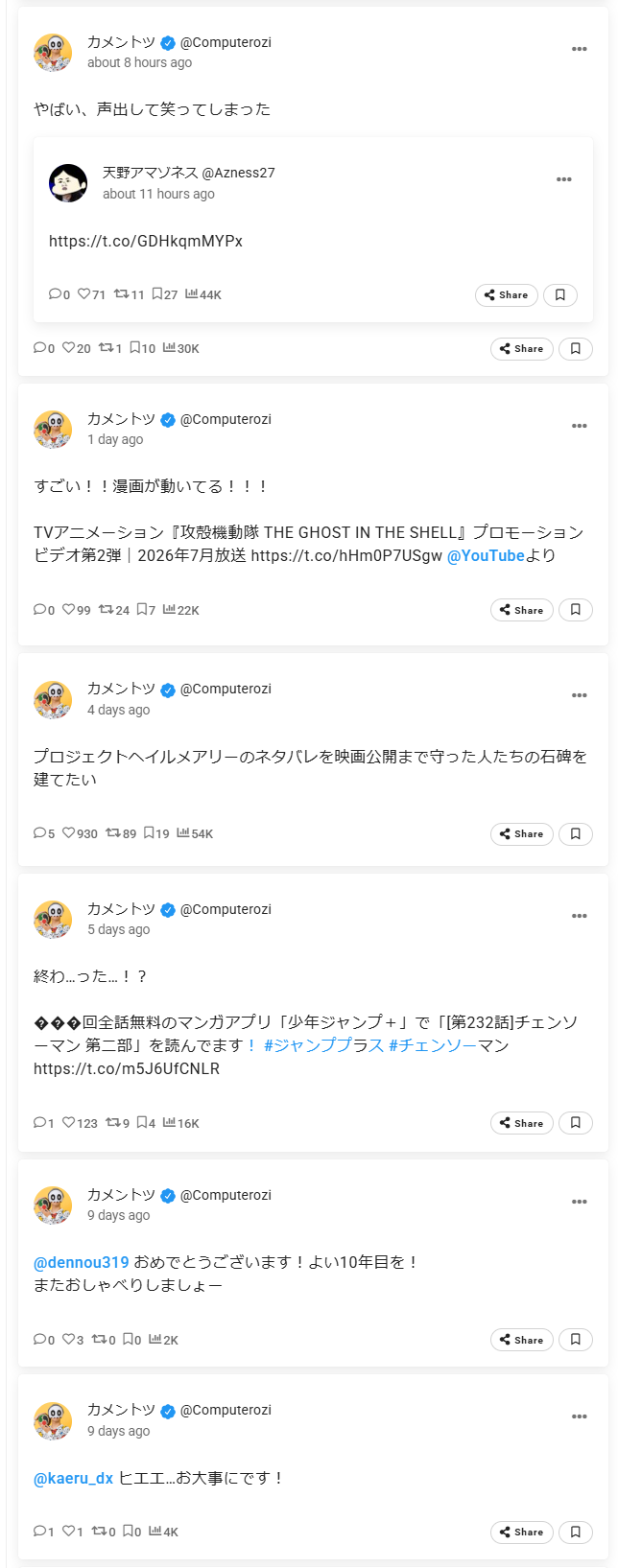Like the Project Hail Mary spoiler post
The image size is (618, 1568).
click(x=68, y=833)
